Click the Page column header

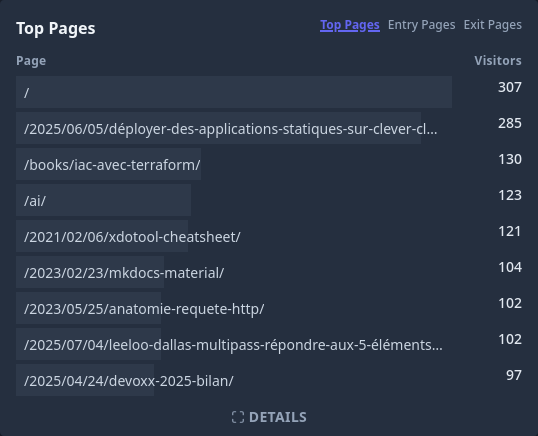click(x=31, y=61)
